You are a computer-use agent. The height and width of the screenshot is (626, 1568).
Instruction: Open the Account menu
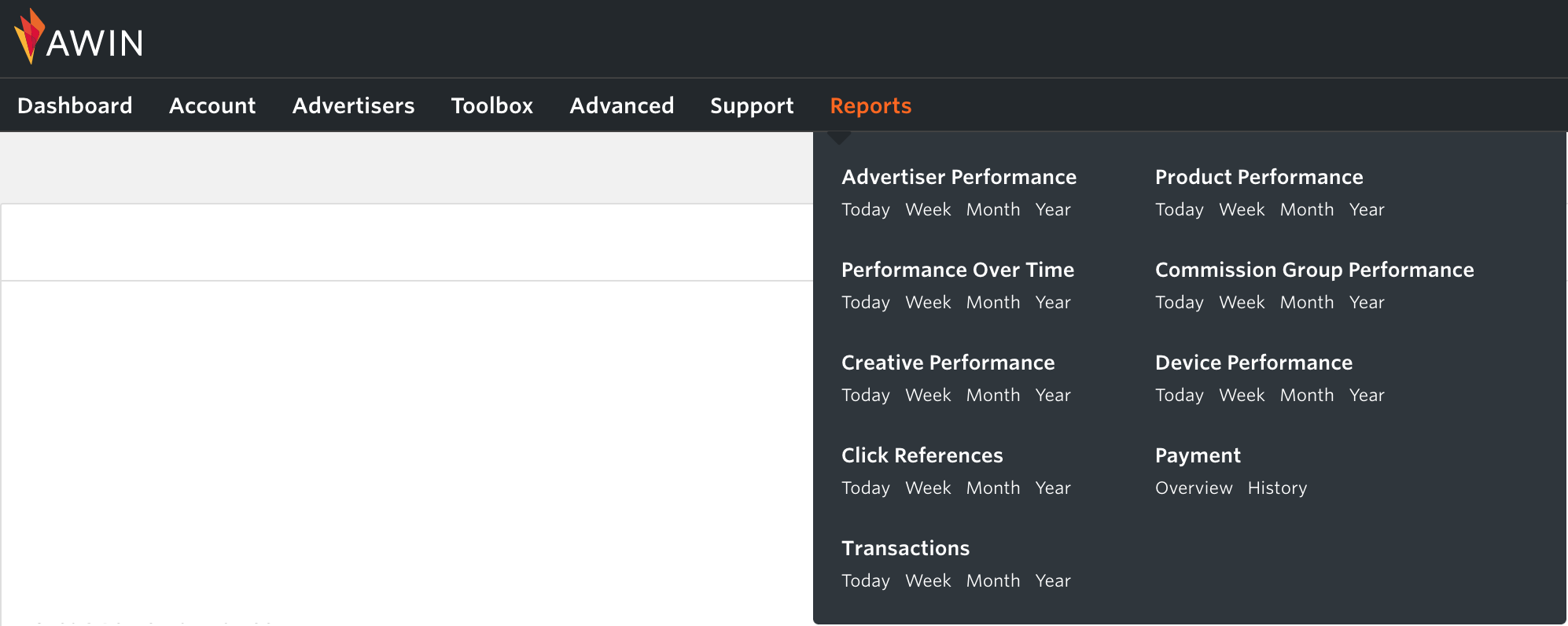[212, 105]
